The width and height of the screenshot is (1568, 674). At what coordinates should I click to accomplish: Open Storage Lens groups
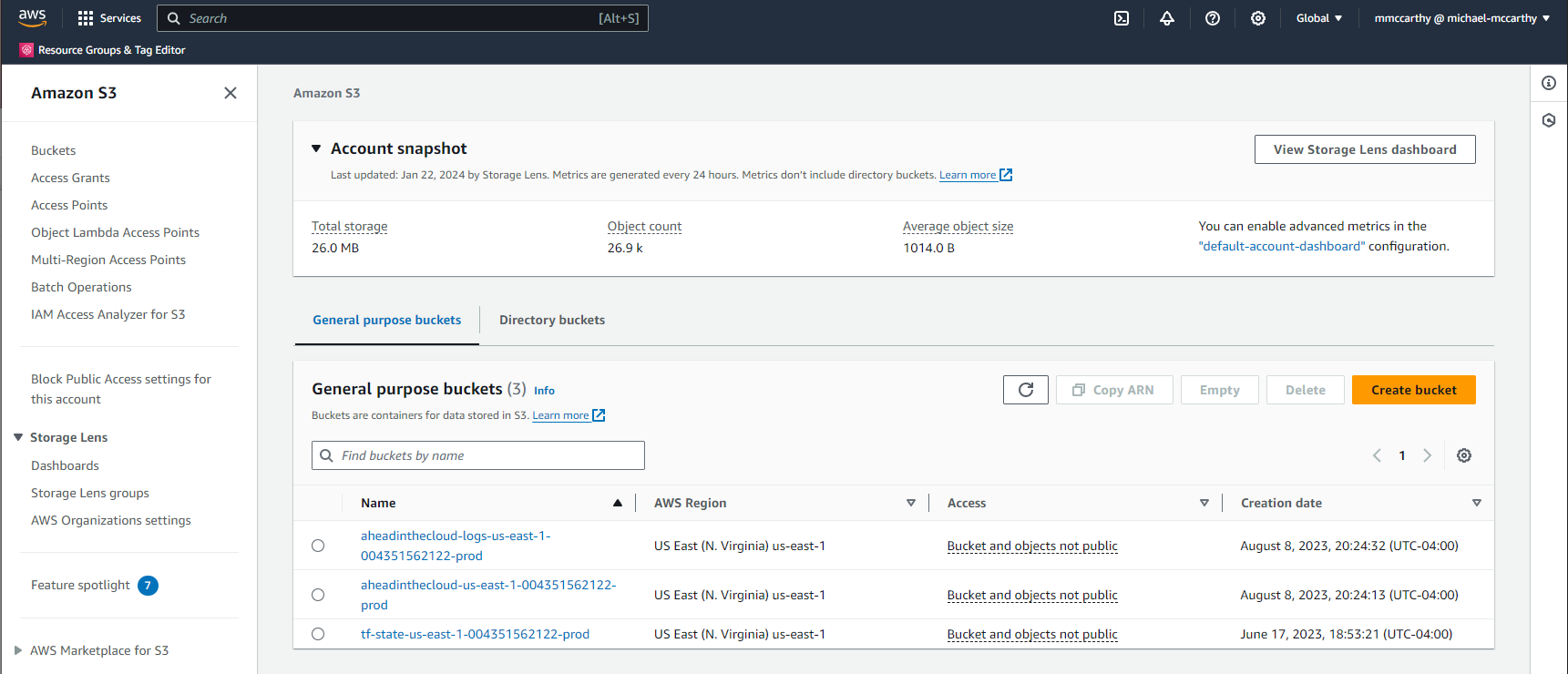pos(90,493)
